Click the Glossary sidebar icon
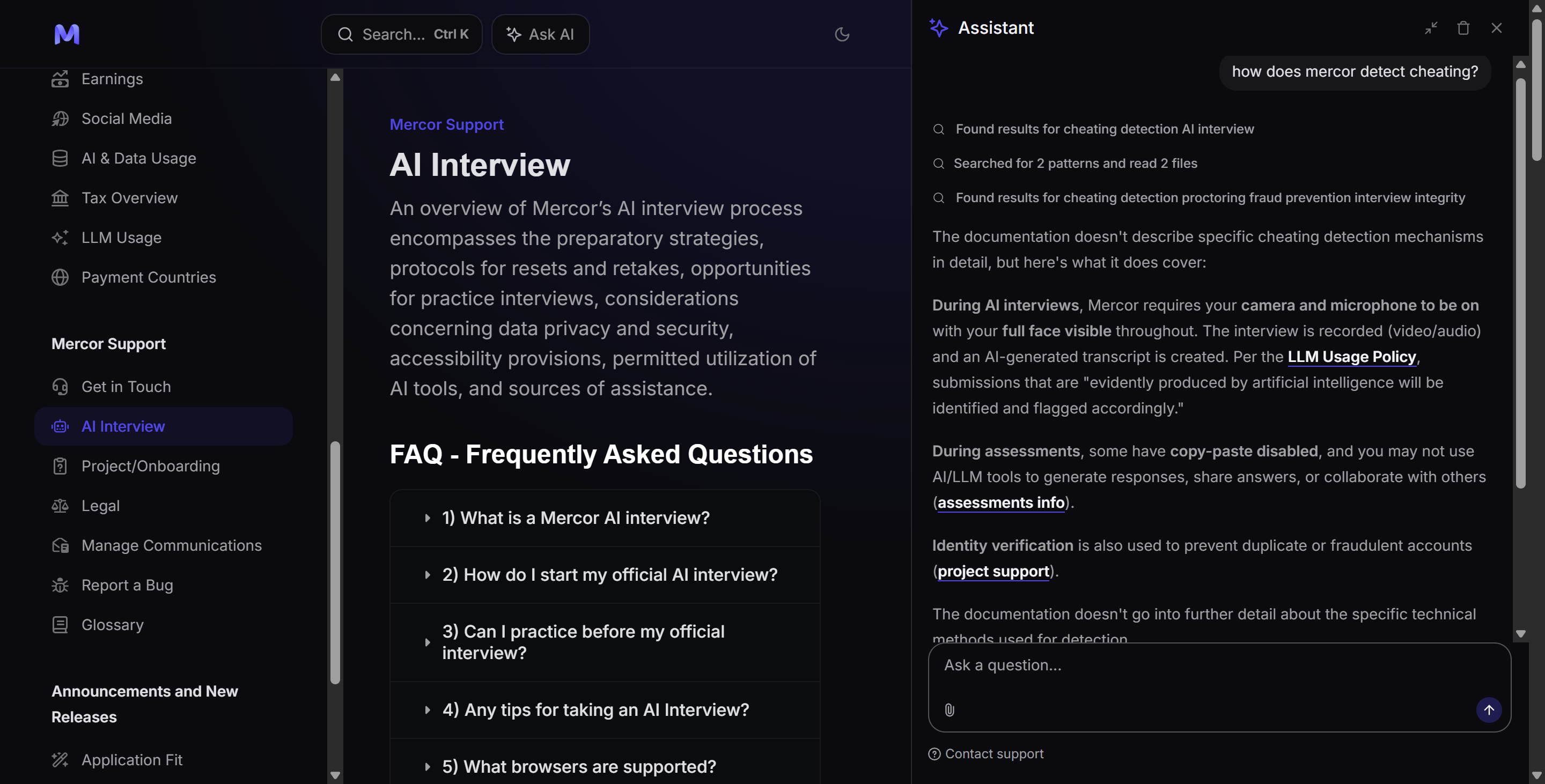This screenshot has width=1545, height=784. click(x=60, y=625)
